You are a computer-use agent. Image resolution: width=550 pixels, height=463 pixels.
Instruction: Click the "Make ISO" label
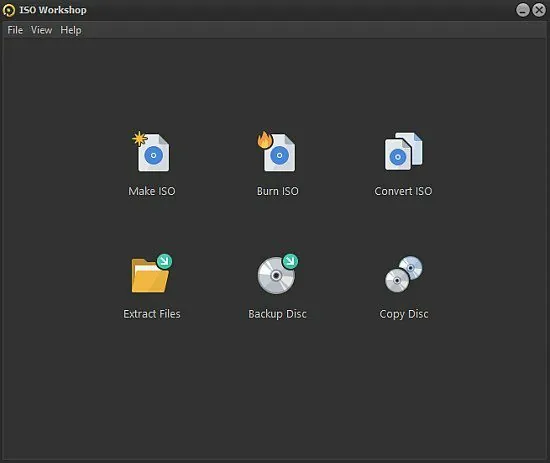tap(152, 191)
